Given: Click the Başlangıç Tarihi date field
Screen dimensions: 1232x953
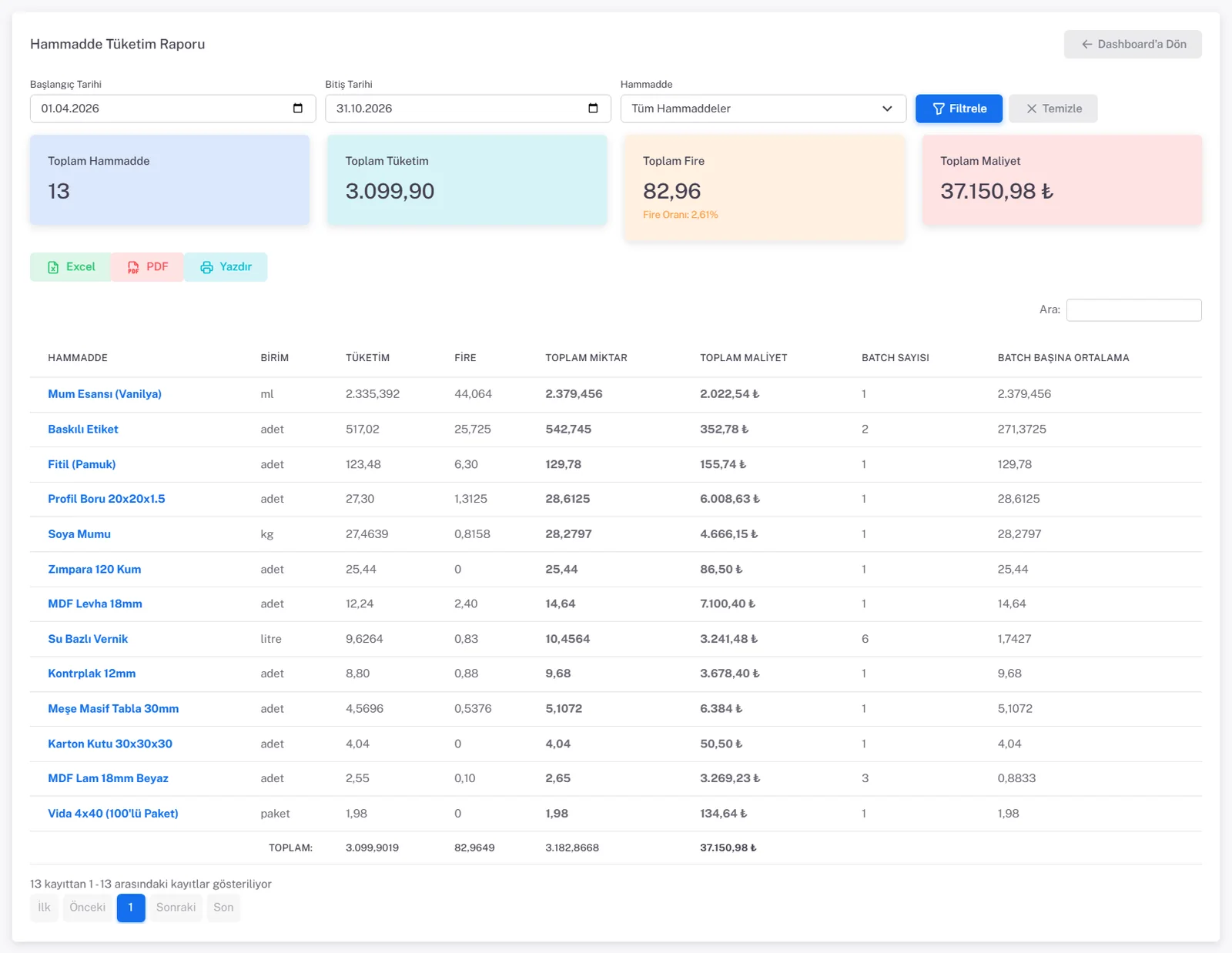Looking at the screenshot, I should 172,109.
